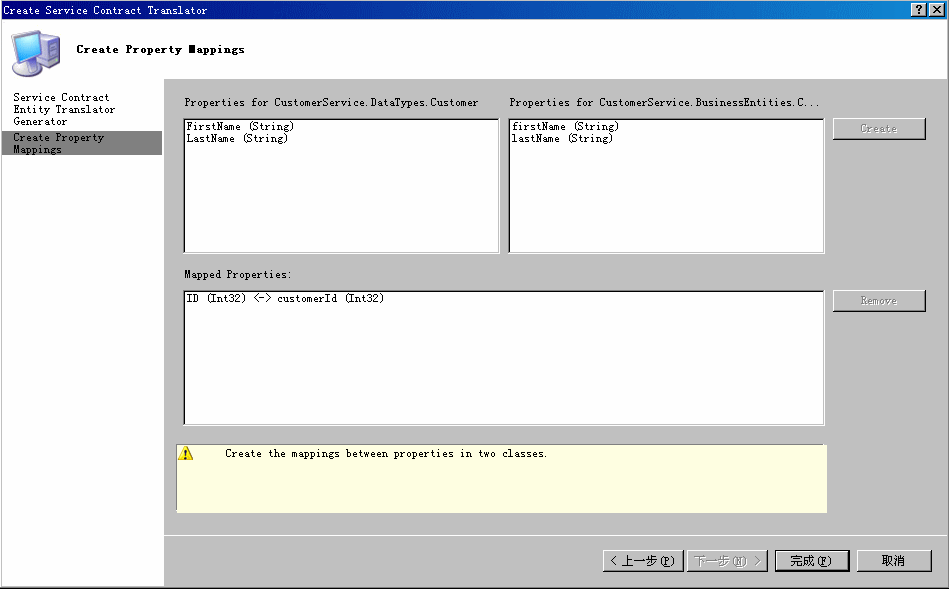Go back with the 上一步 button
Image resolution: width=949 pixels, height=589 pixels.
coord(643,561)
